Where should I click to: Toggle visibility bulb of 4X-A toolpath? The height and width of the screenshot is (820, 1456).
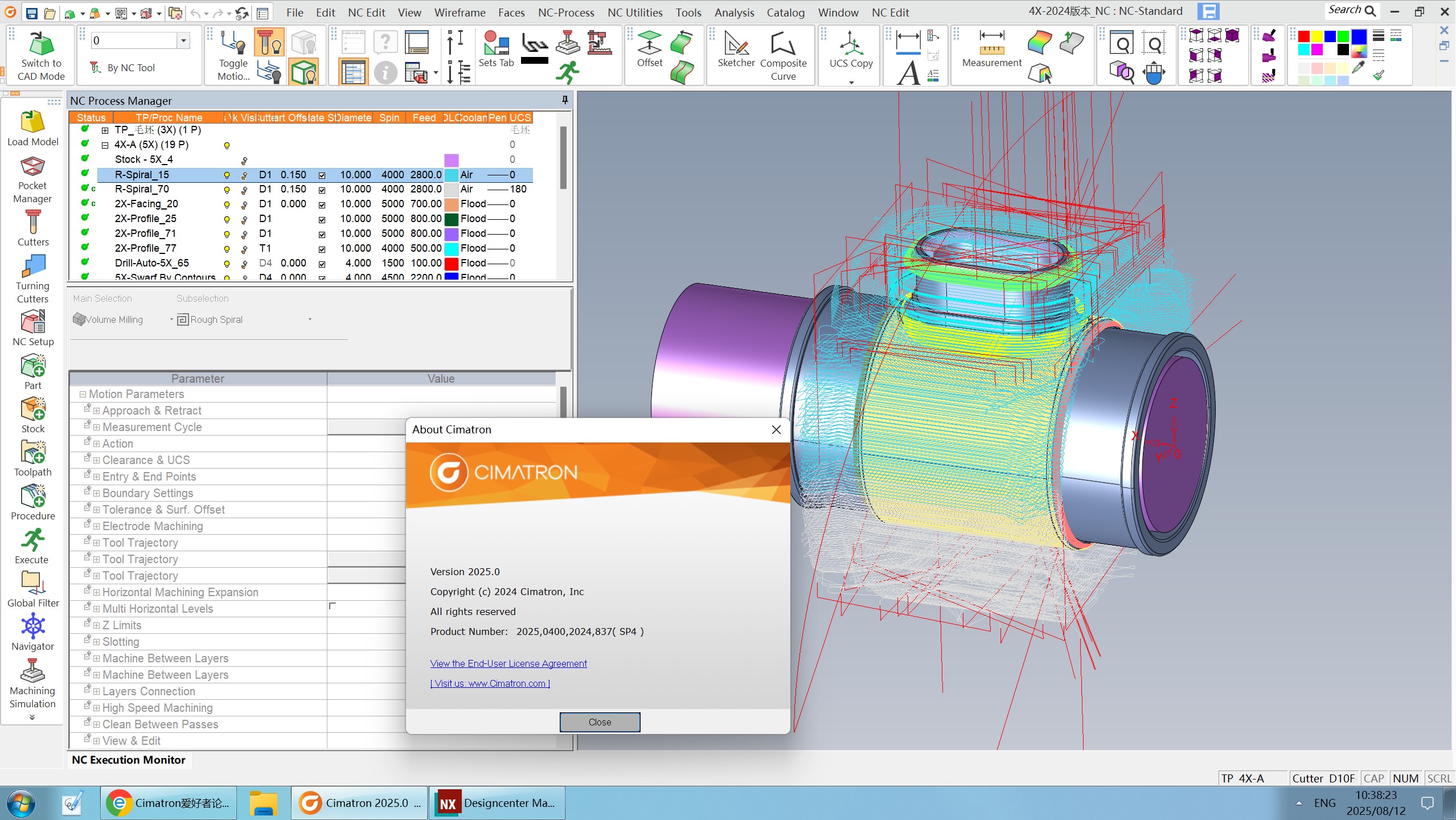(x=227, y=146)
